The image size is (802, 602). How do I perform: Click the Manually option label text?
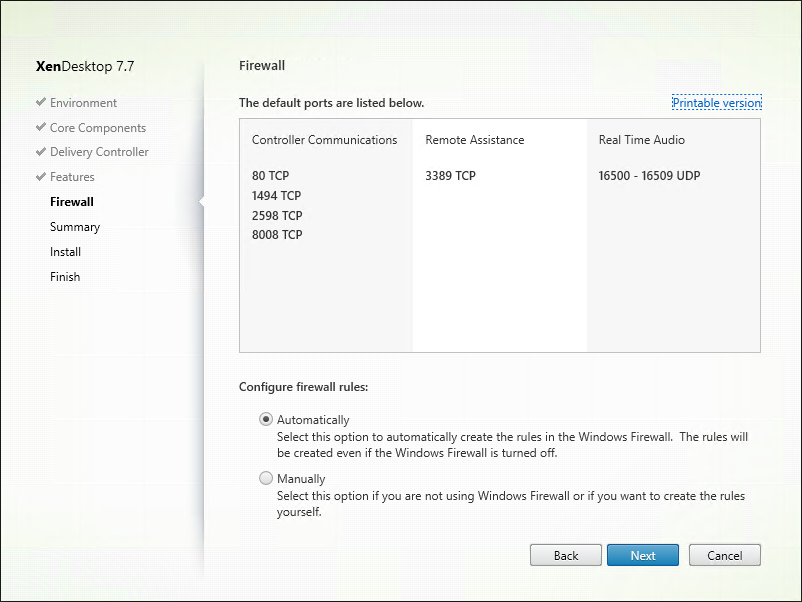pos(301,479)
